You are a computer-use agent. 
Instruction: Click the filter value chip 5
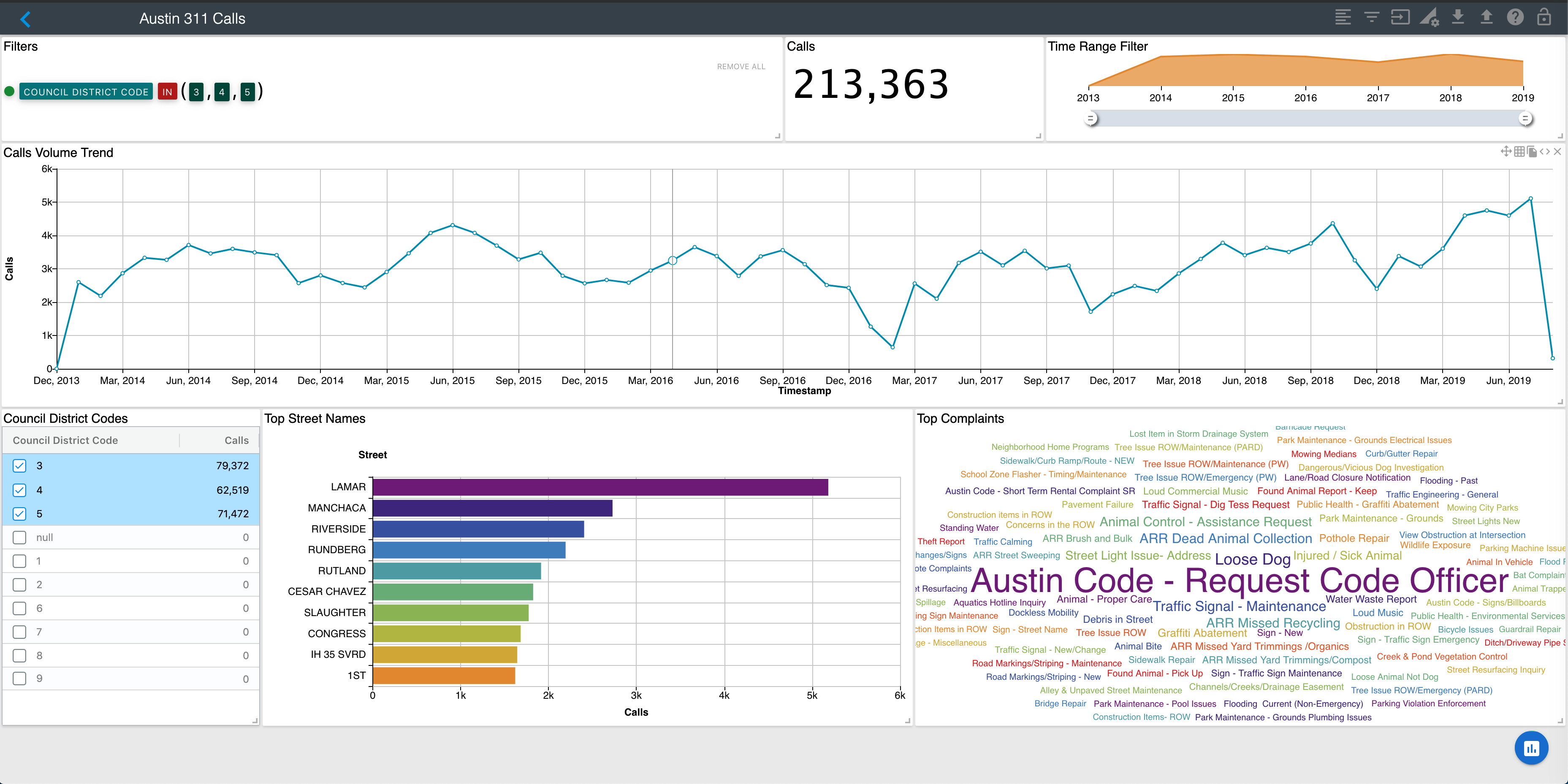coord(247,92)
